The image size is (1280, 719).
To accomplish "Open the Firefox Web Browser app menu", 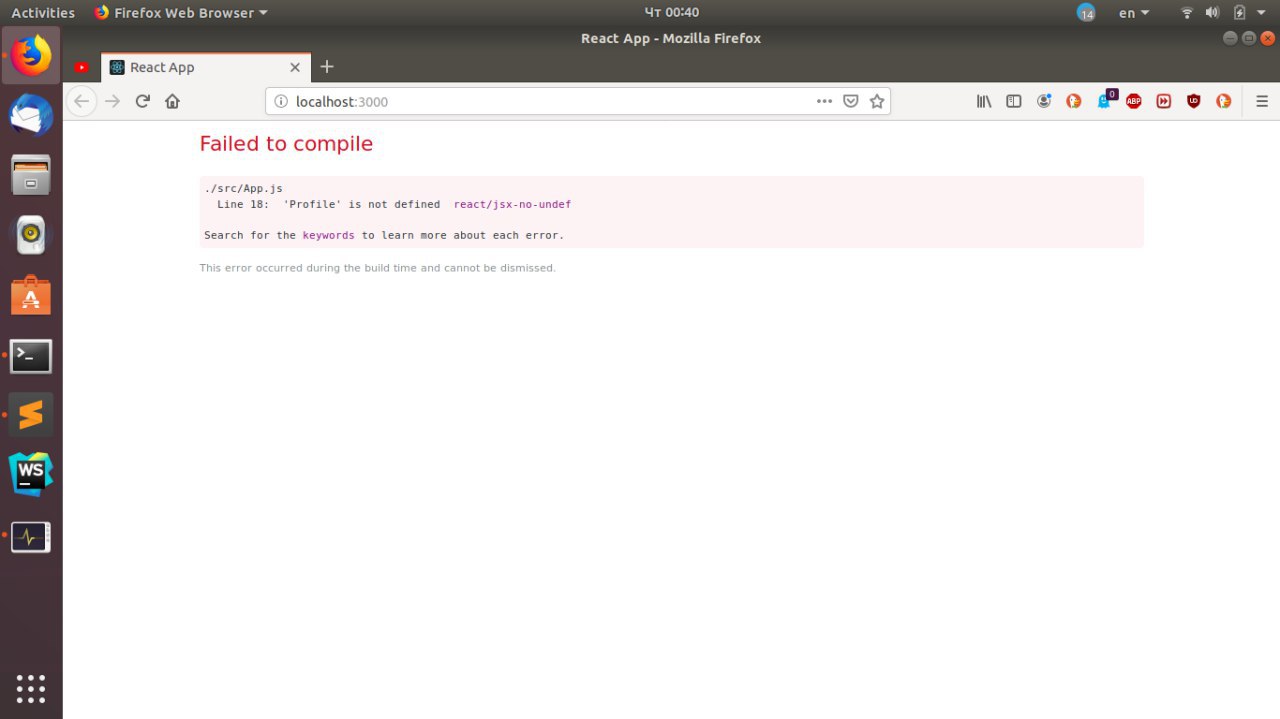I will 181,12.
